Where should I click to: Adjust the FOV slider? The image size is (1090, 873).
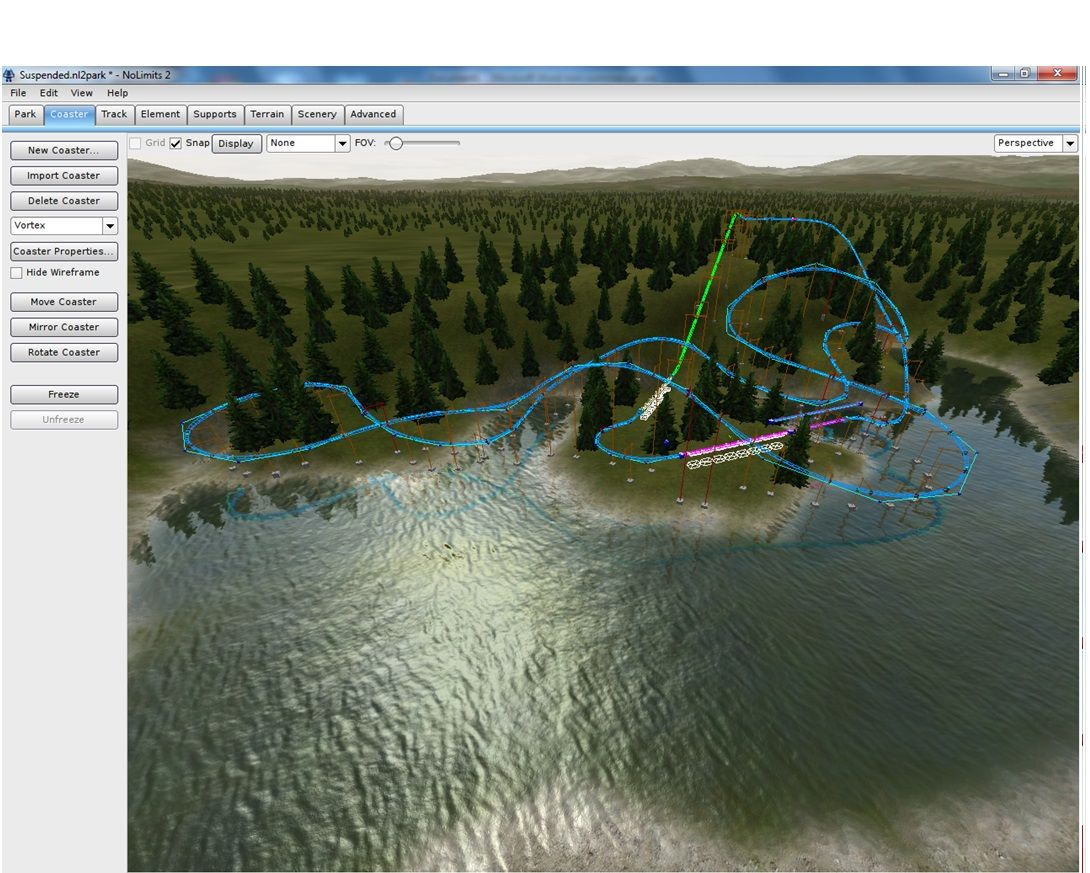pyautogui.click(x=397, y=143)
